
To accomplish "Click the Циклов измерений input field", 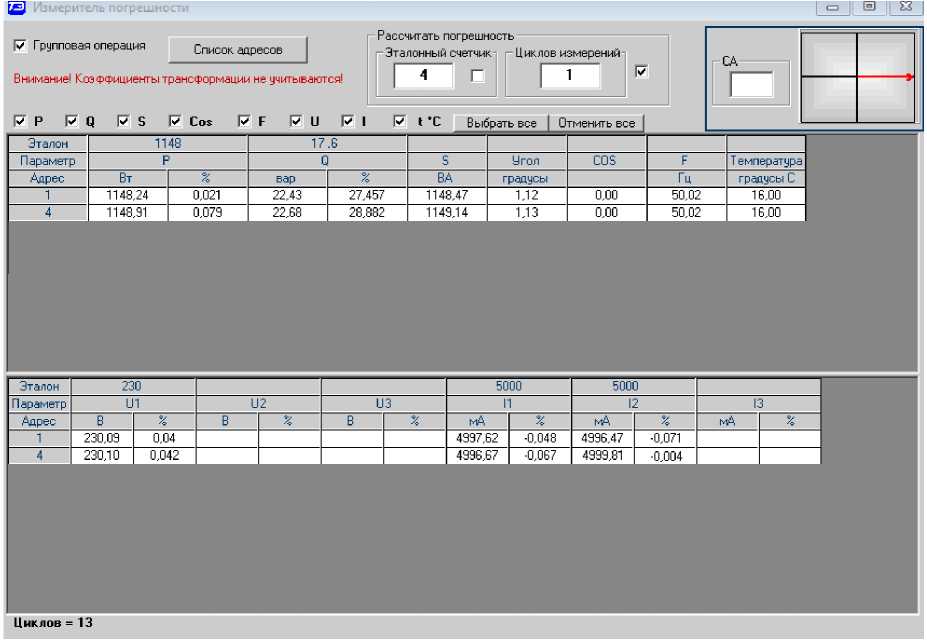I will coord(570,76).
